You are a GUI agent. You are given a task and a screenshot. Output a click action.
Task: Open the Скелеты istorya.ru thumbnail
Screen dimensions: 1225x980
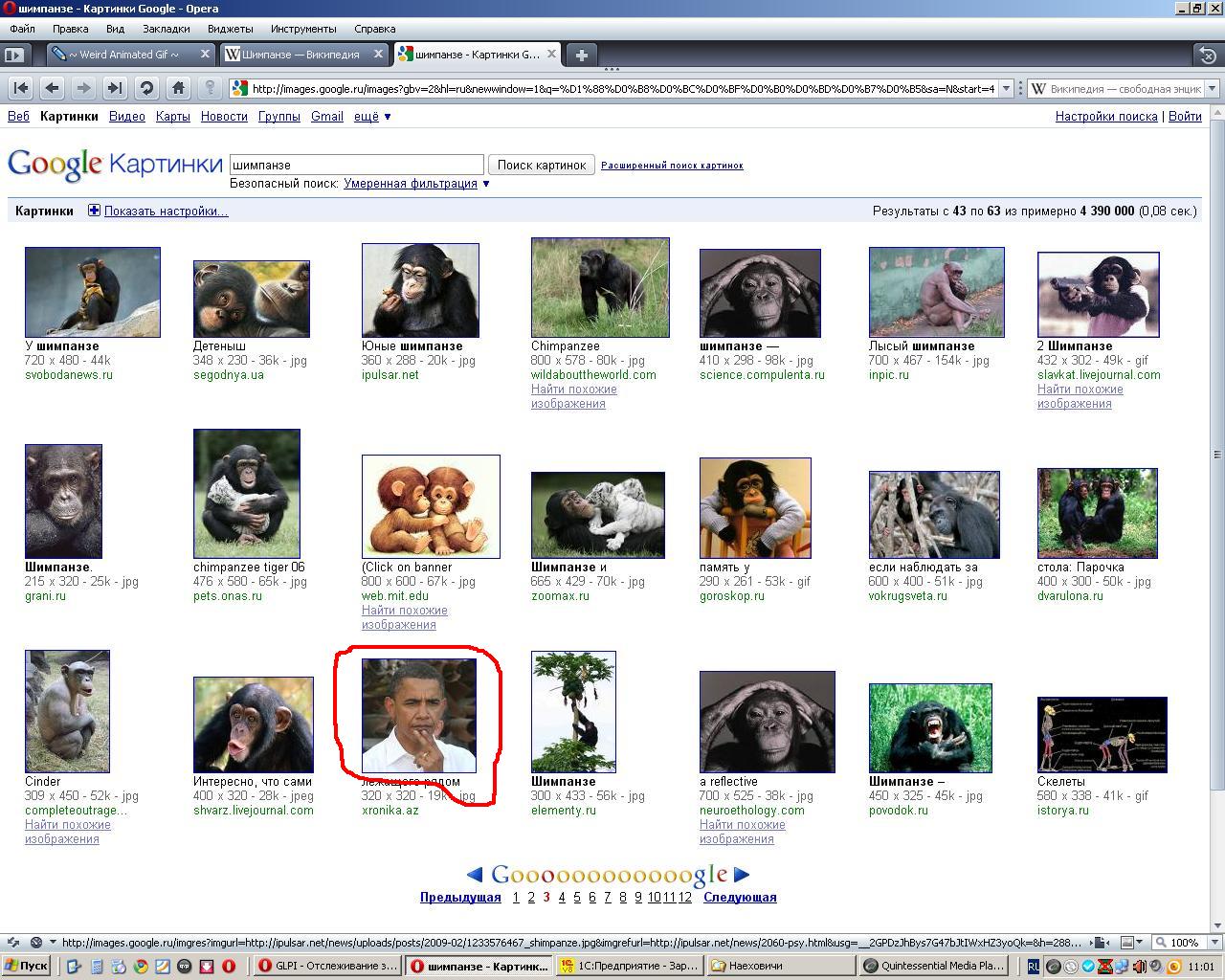pos(1102,735)
